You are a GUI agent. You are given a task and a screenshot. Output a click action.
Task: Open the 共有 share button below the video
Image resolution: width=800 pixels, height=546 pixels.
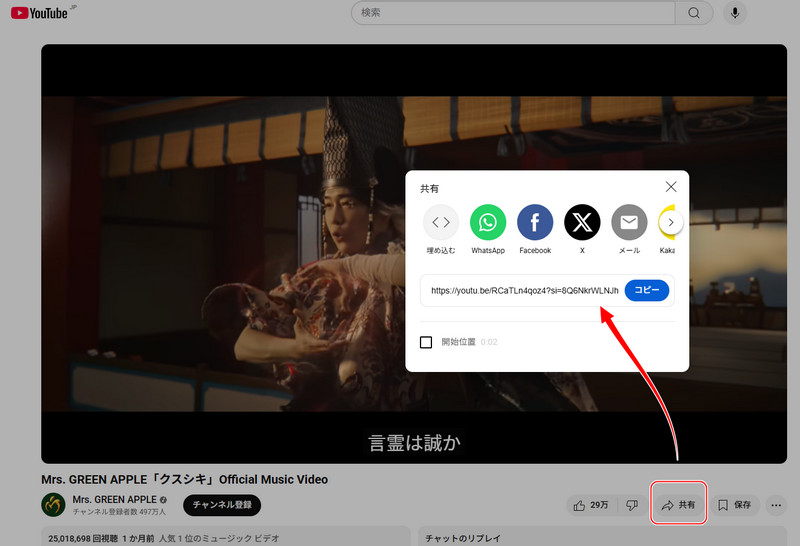tap(679, 505)
